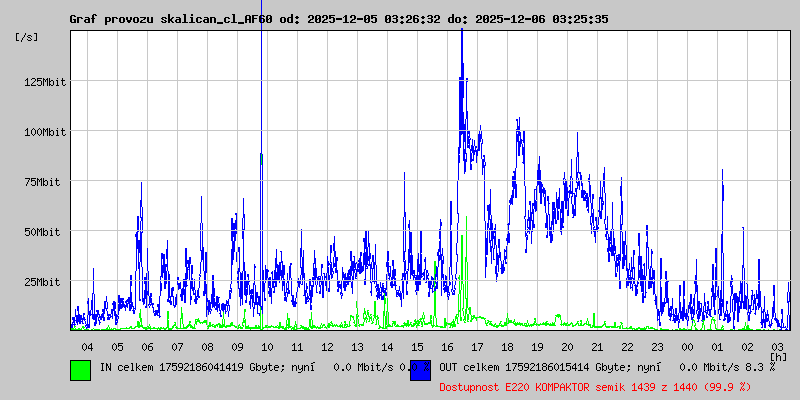Click the [h] unit label by the x-axis
Image resolution: width=800 pixels, height=400 pixels.
(778, 356)
